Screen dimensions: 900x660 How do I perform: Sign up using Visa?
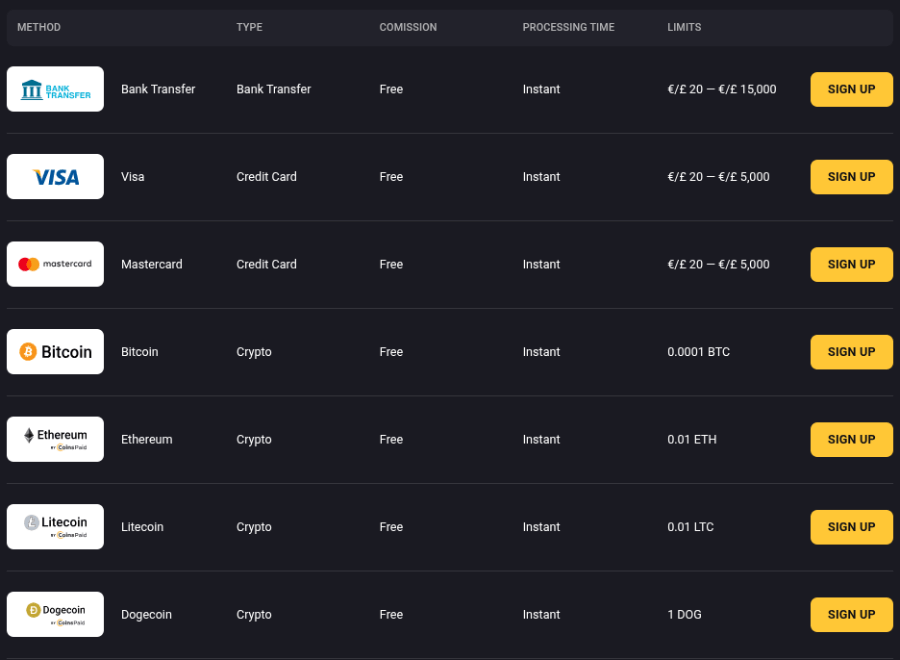click(x=851, y=176)
